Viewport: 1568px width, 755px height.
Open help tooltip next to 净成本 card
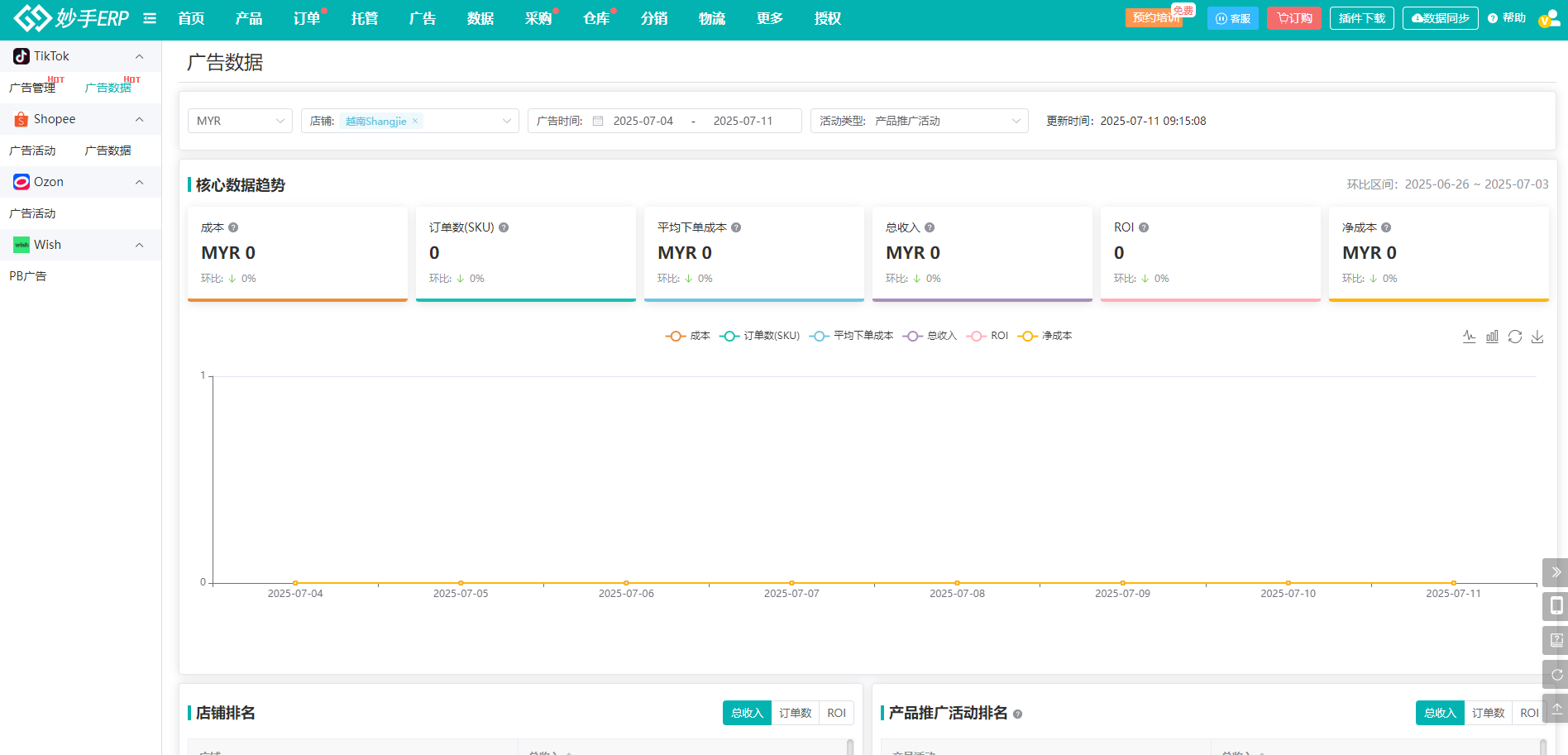pyautogui.click(x=1386, y=227)
